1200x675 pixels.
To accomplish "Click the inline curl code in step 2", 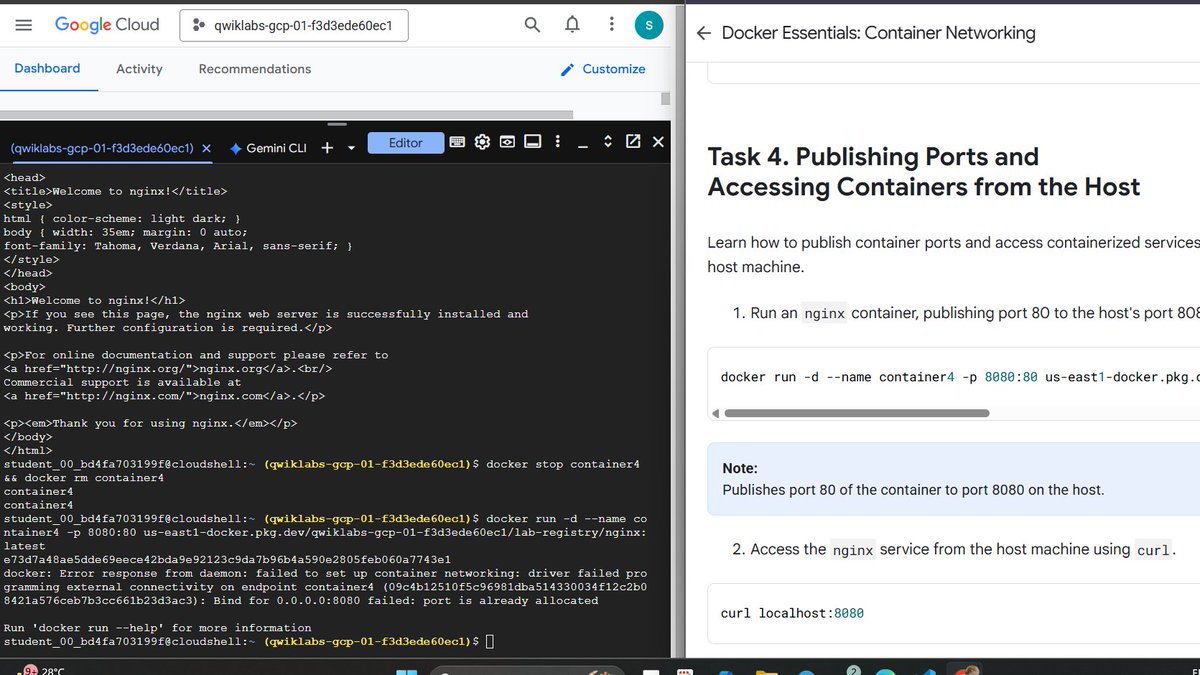I will tap(1152, 550).
